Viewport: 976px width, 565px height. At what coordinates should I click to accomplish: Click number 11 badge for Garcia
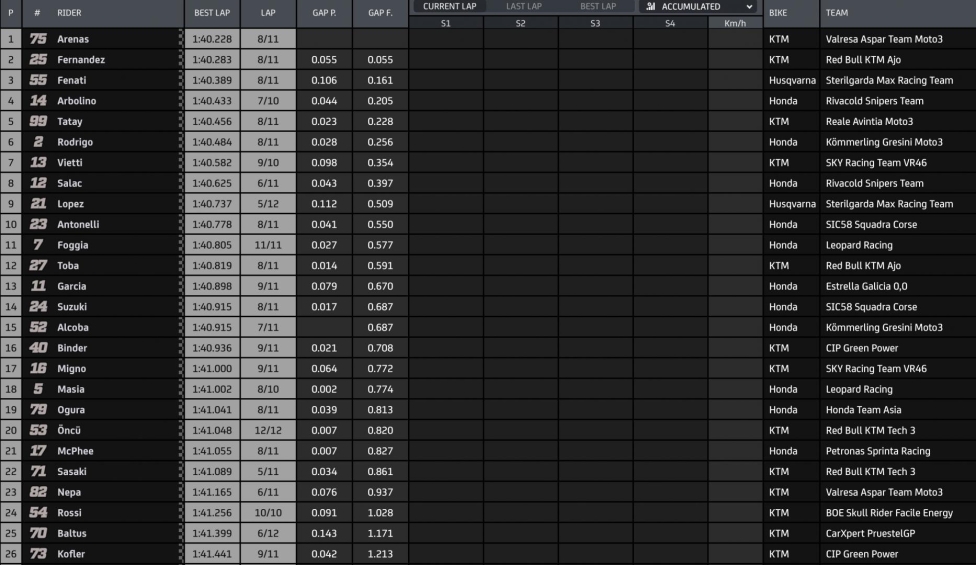(38, 286)
